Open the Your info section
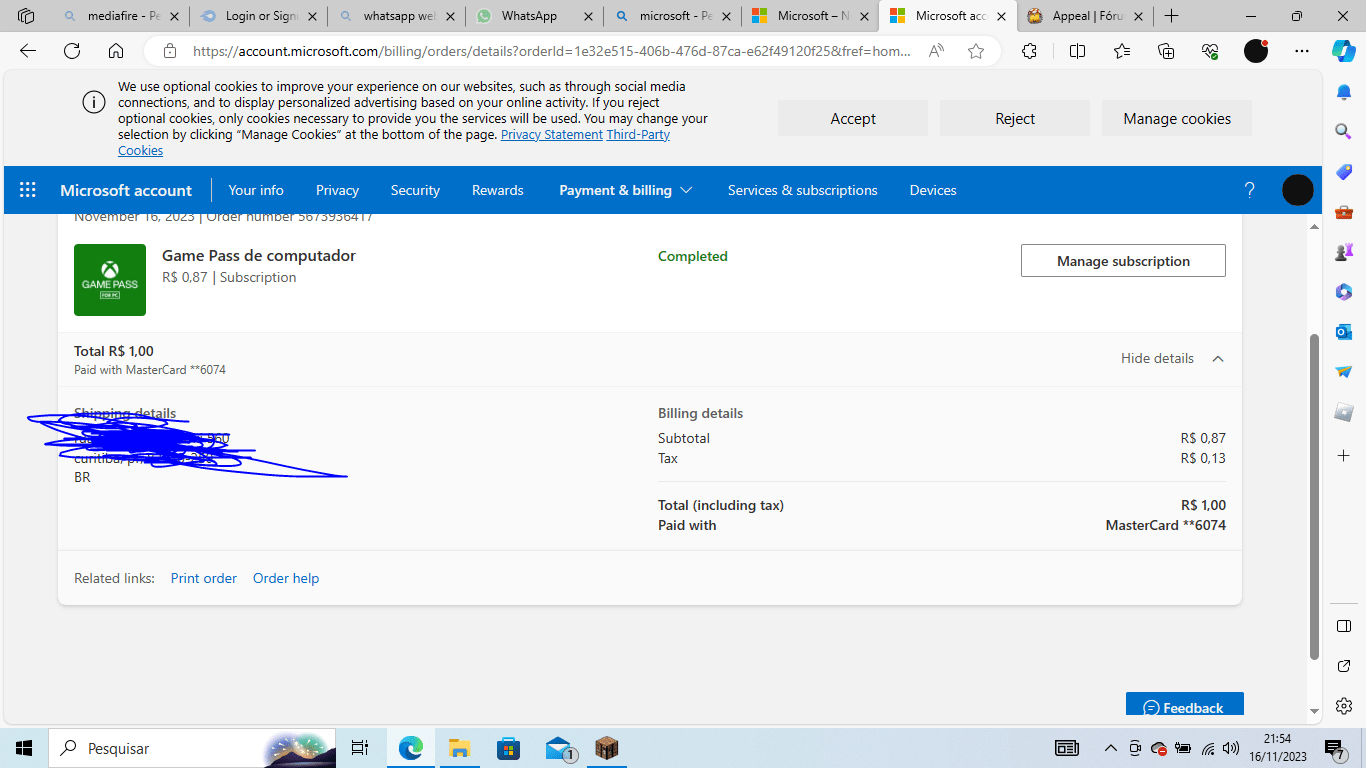The width and height of the screenshot is (1366, 768). coord(256,190)
